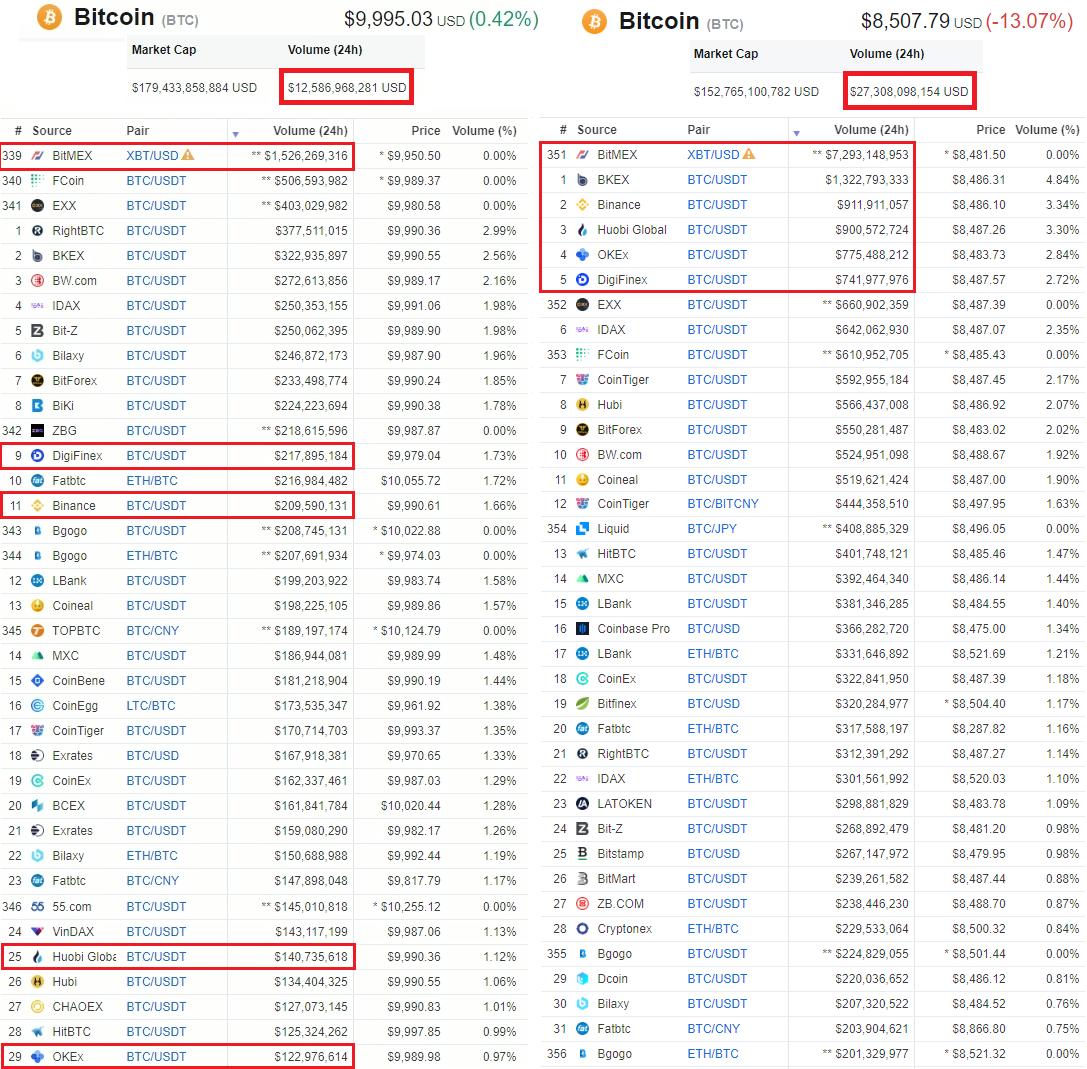
Task: Open BTC/CNY pair link for TOPBTC
Action: 153,631
